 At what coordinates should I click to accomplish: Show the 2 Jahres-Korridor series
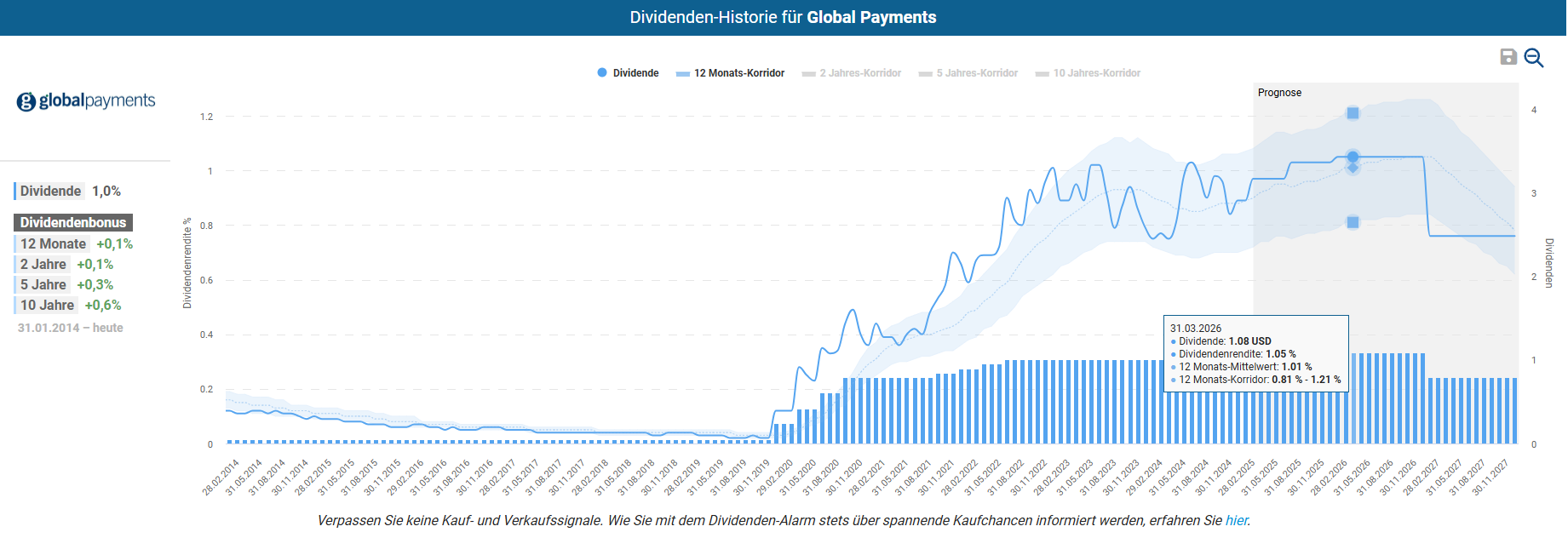[x=852, y=73]
